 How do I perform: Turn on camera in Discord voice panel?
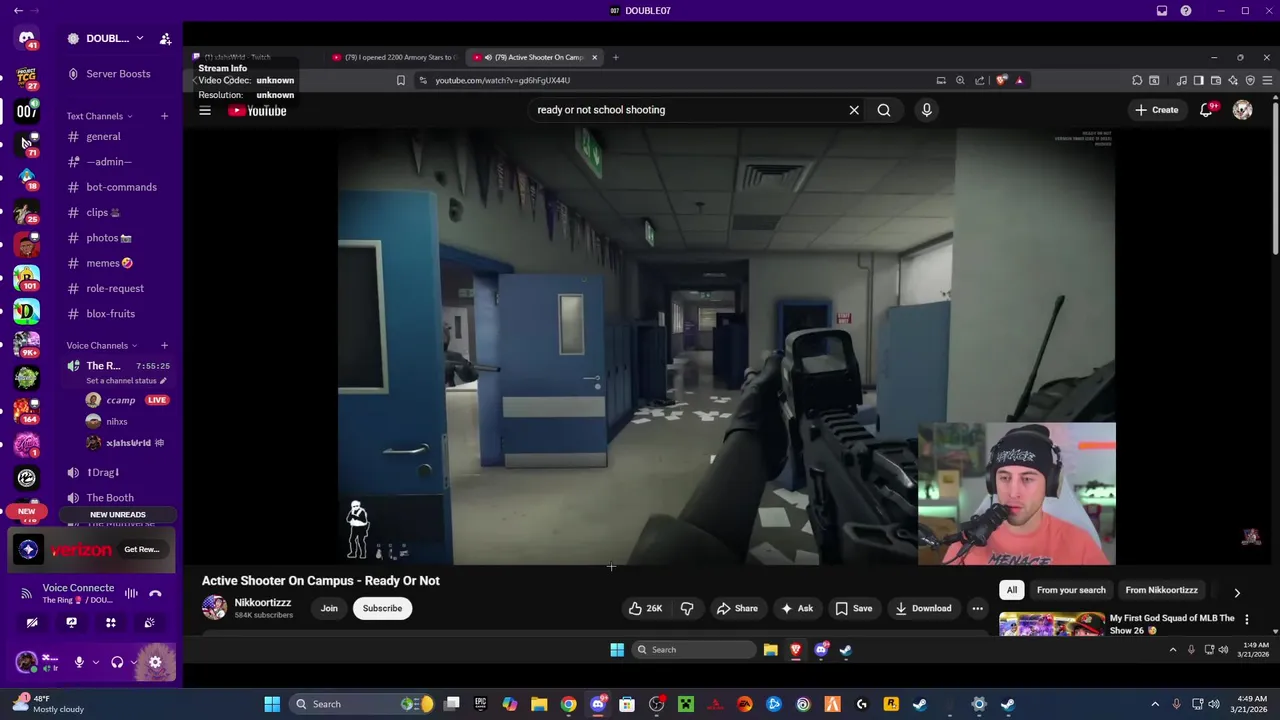[x=32, y=622]
